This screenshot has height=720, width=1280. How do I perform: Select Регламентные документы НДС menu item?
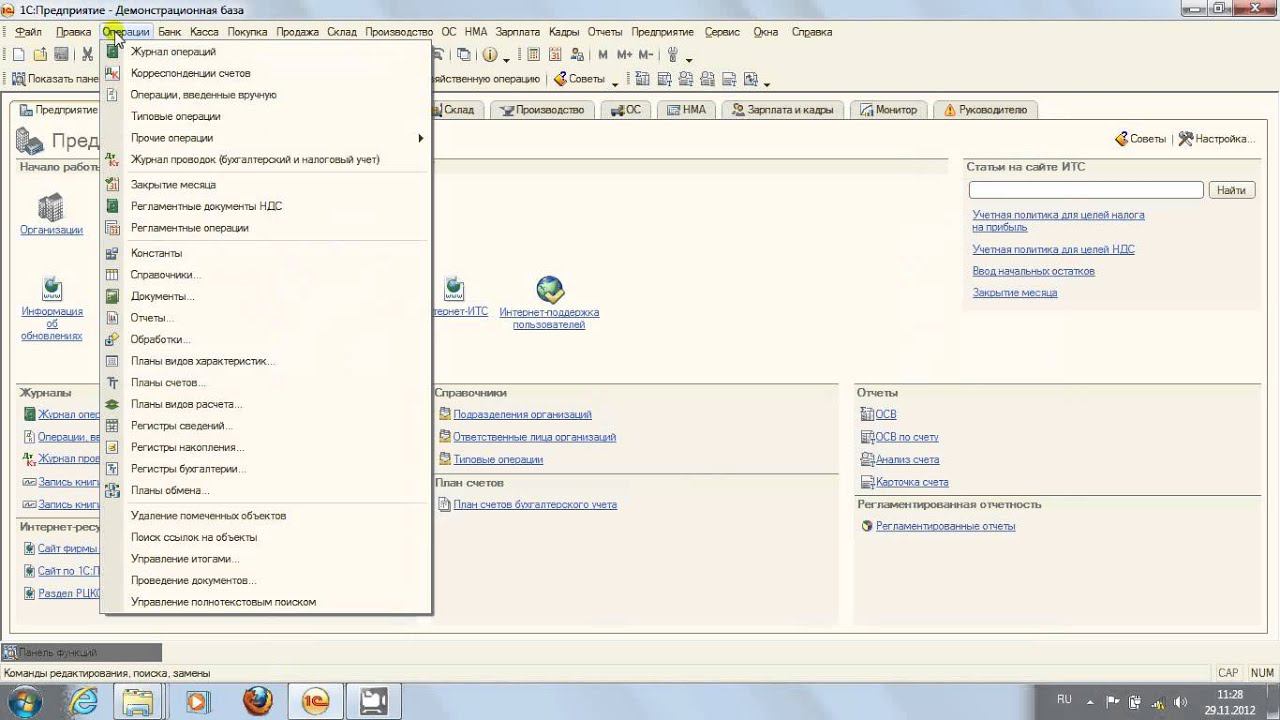(266, 206)
